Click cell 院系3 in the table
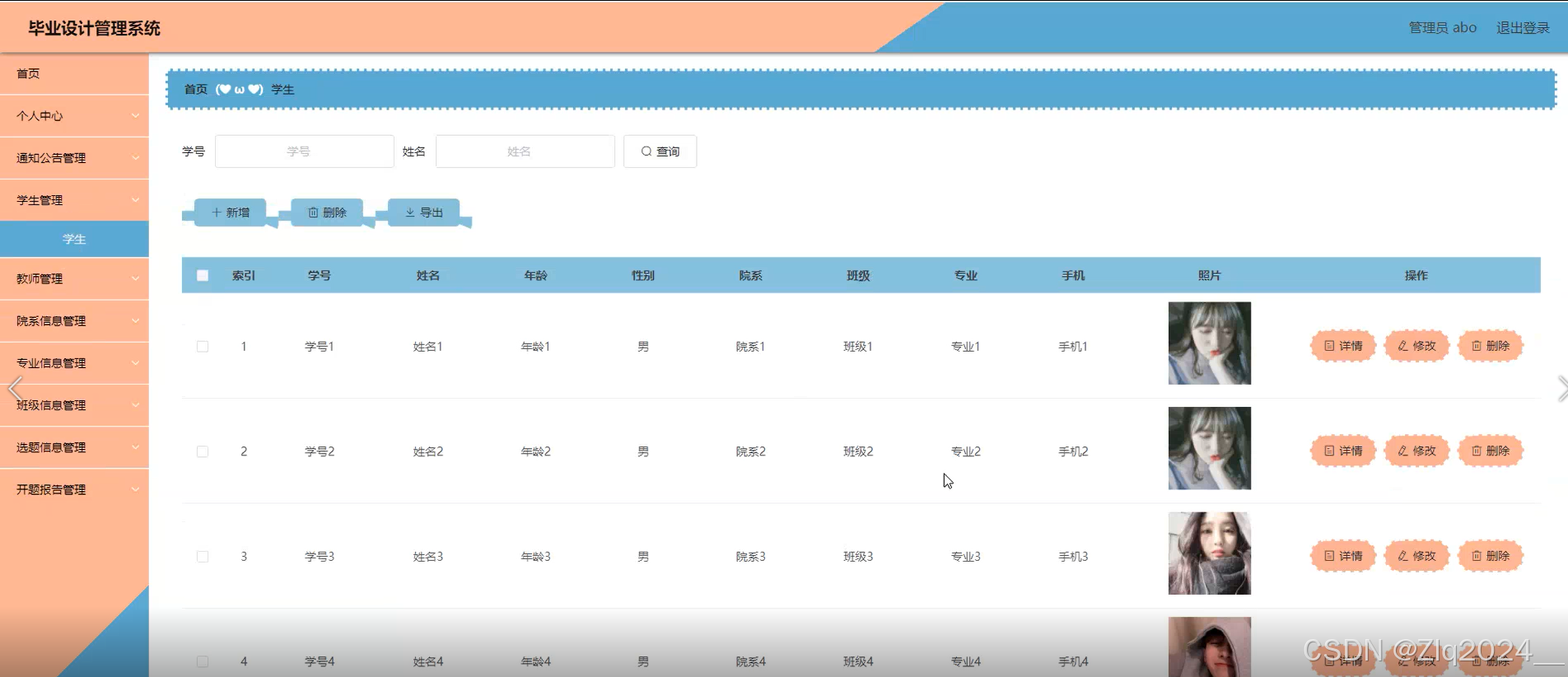This screenshot has height=677, width=1568. (x=750, y=557)
